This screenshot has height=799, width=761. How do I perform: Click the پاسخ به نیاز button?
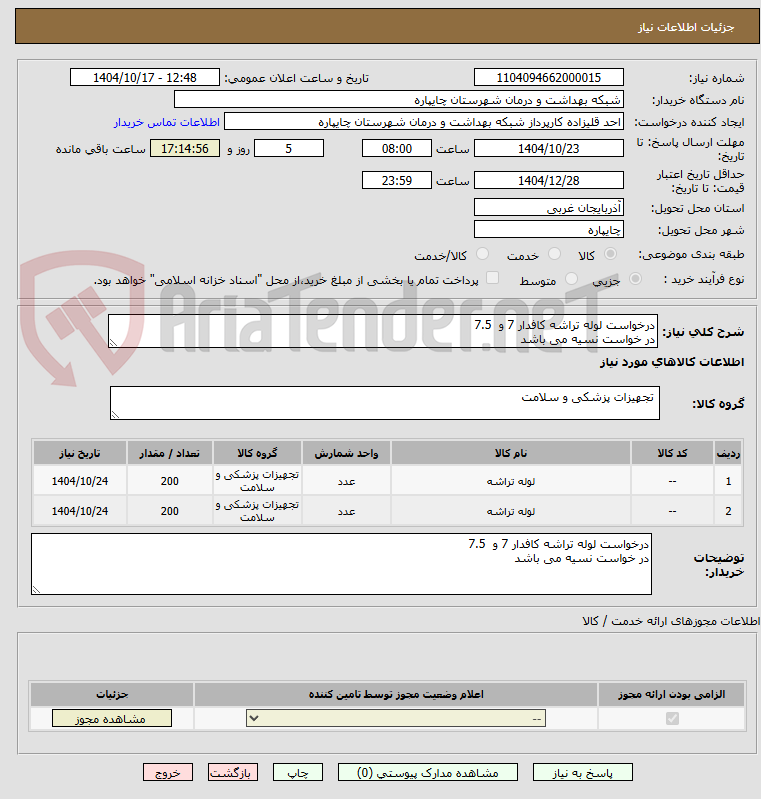pos(583,773)
